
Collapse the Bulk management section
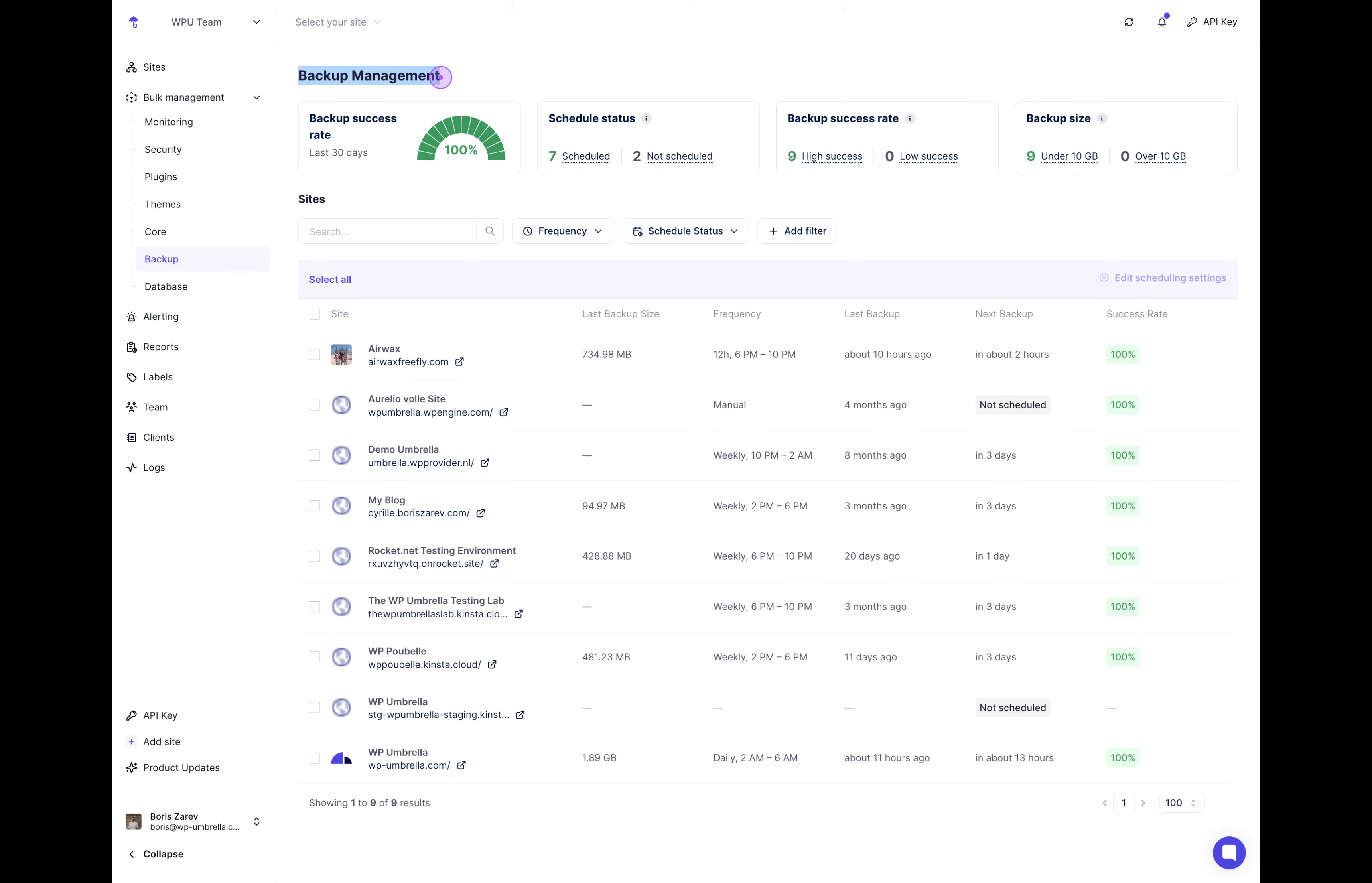256,97
